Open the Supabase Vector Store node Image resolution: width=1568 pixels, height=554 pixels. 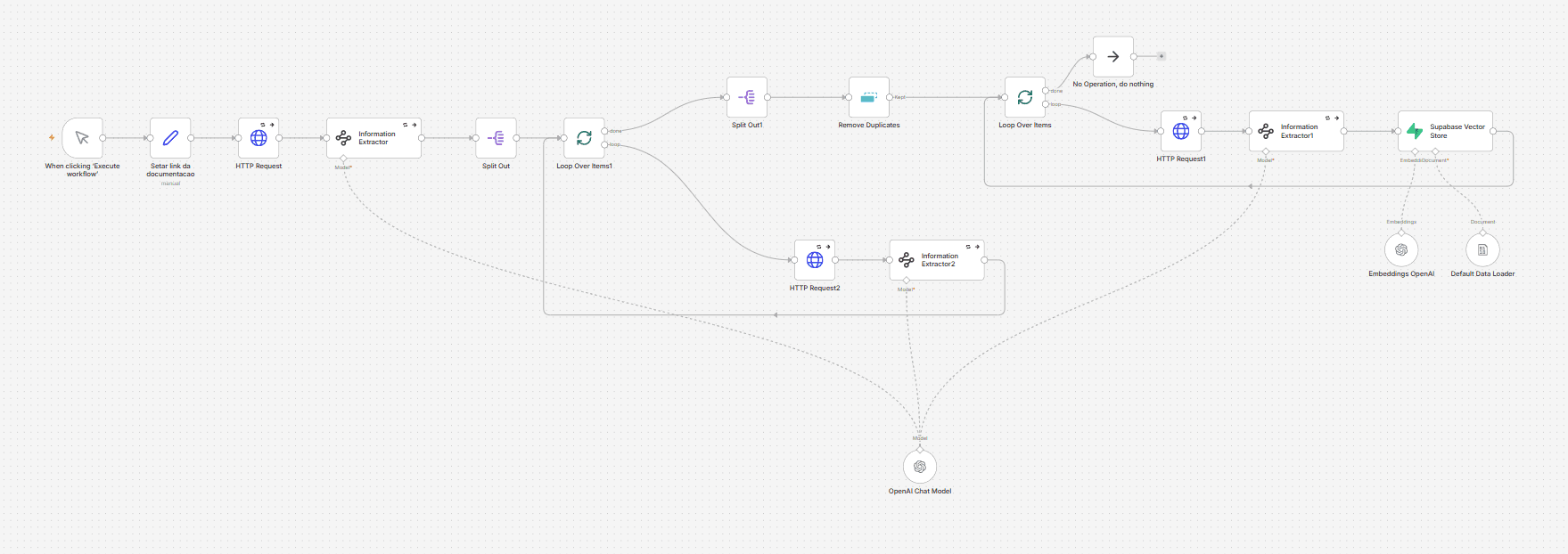[x=1445, y=131]
